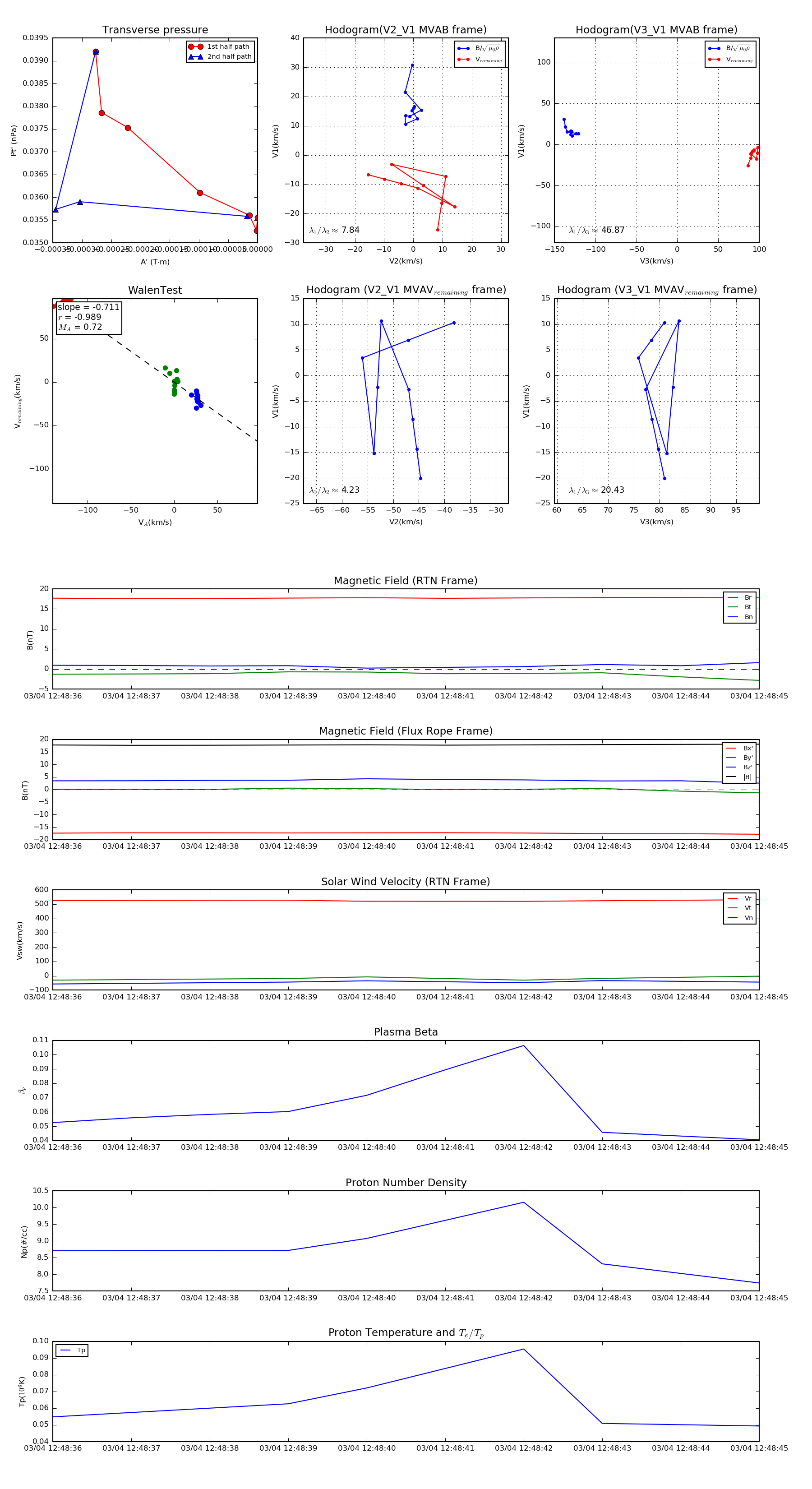Select the "Vr" legend entry

pos(740,899)
